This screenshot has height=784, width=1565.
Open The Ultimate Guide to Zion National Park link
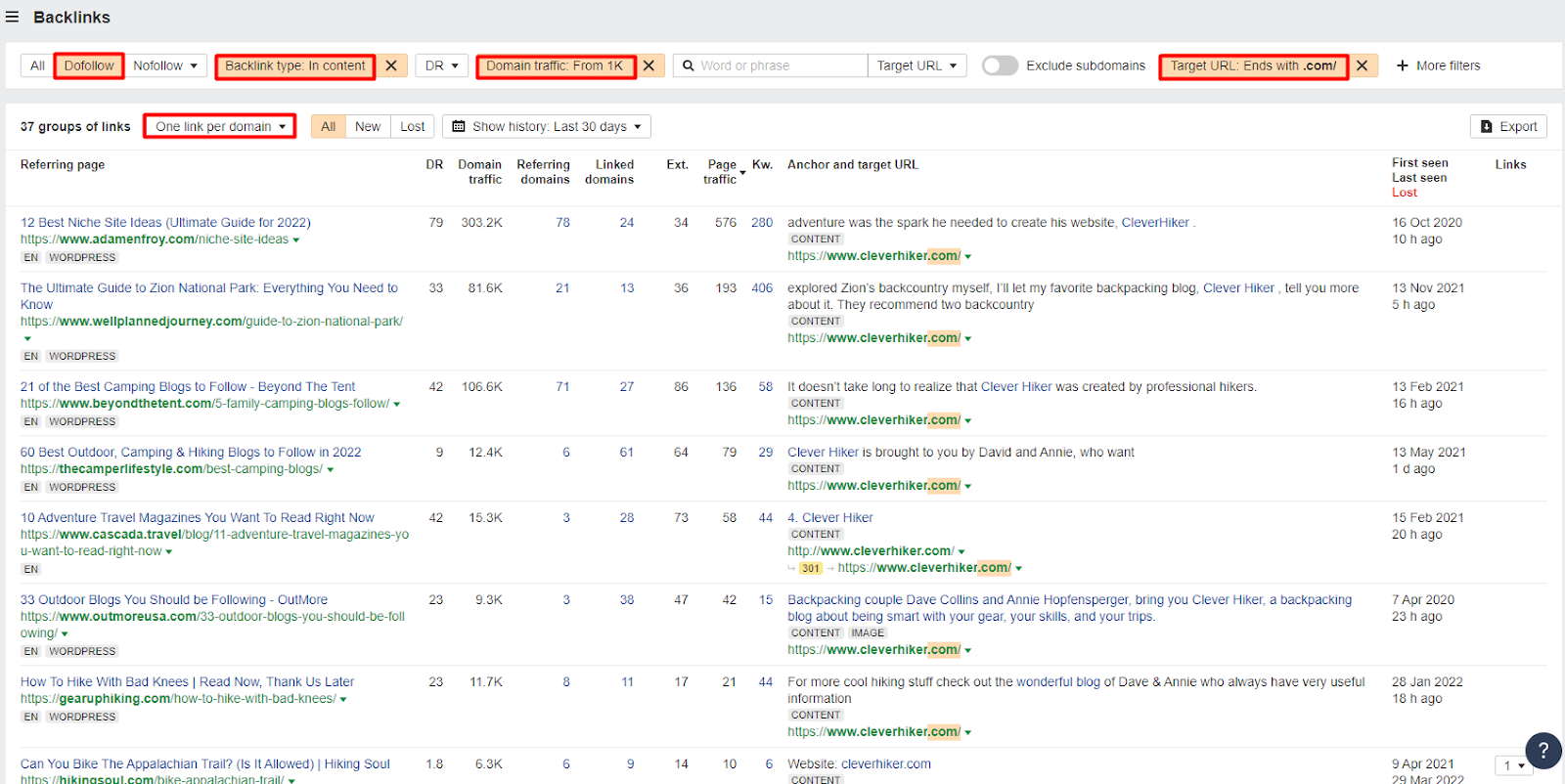(x=209, y=296)
